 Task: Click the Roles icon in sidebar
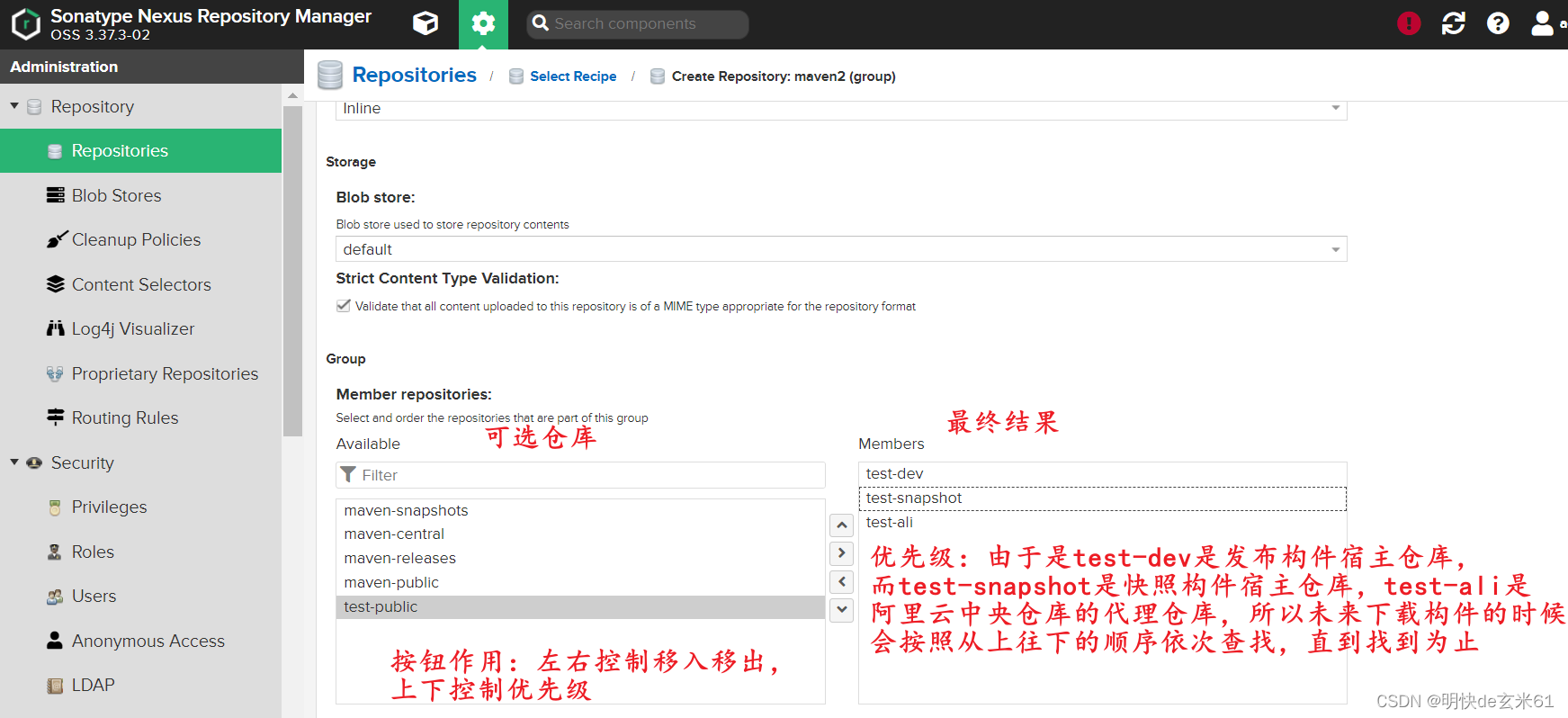55,552
